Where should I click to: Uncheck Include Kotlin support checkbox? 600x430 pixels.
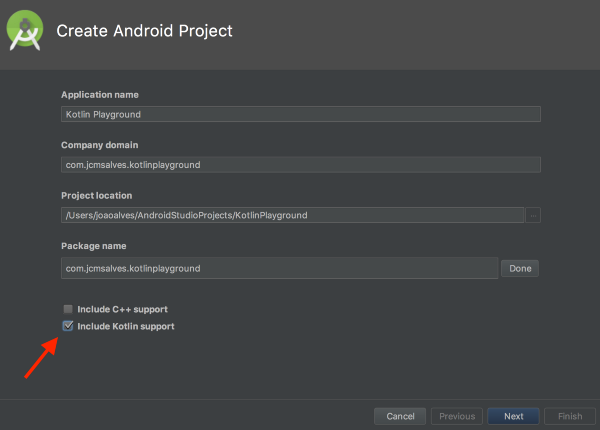[x=68, y=326]
